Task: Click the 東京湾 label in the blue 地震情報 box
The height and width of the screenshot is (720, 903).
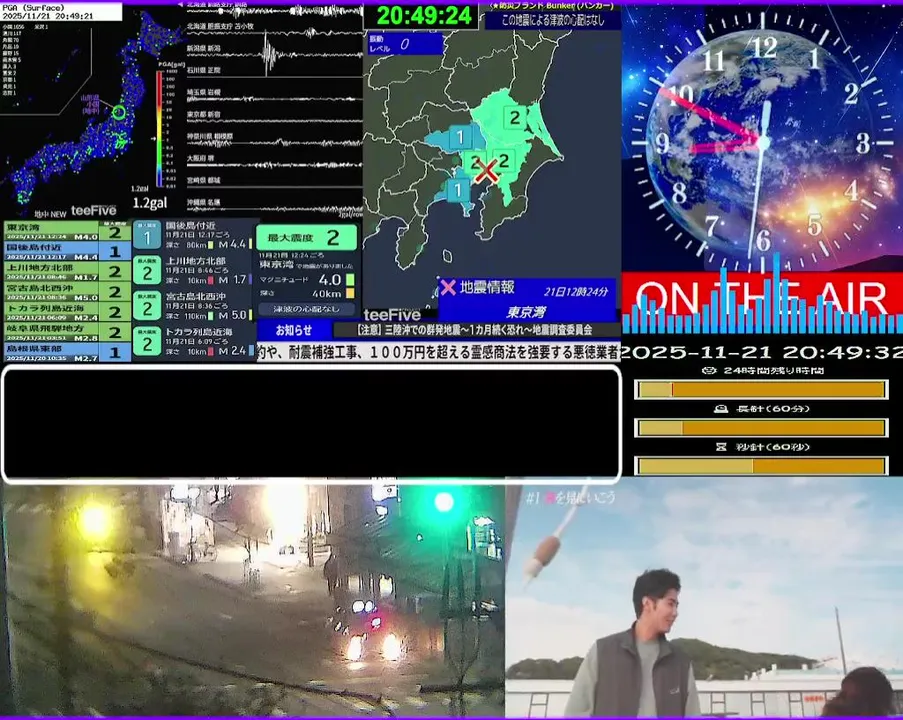Action: tap(526, 312)
